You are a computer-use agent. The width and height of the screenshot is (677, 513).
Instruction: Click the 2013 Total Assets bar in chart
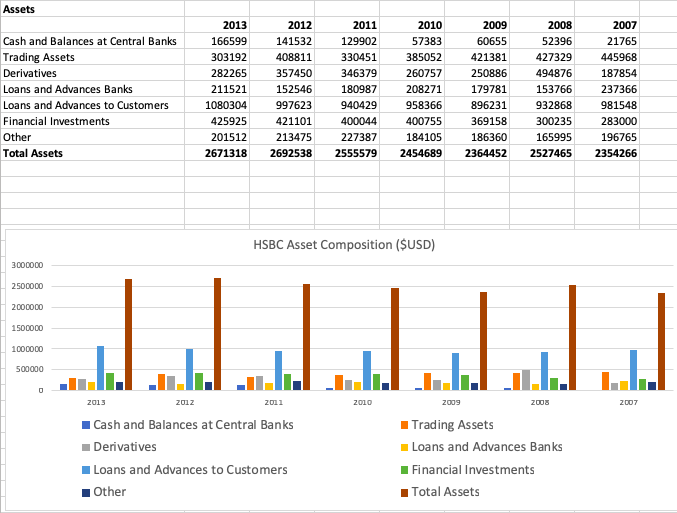tap(129, 335)
